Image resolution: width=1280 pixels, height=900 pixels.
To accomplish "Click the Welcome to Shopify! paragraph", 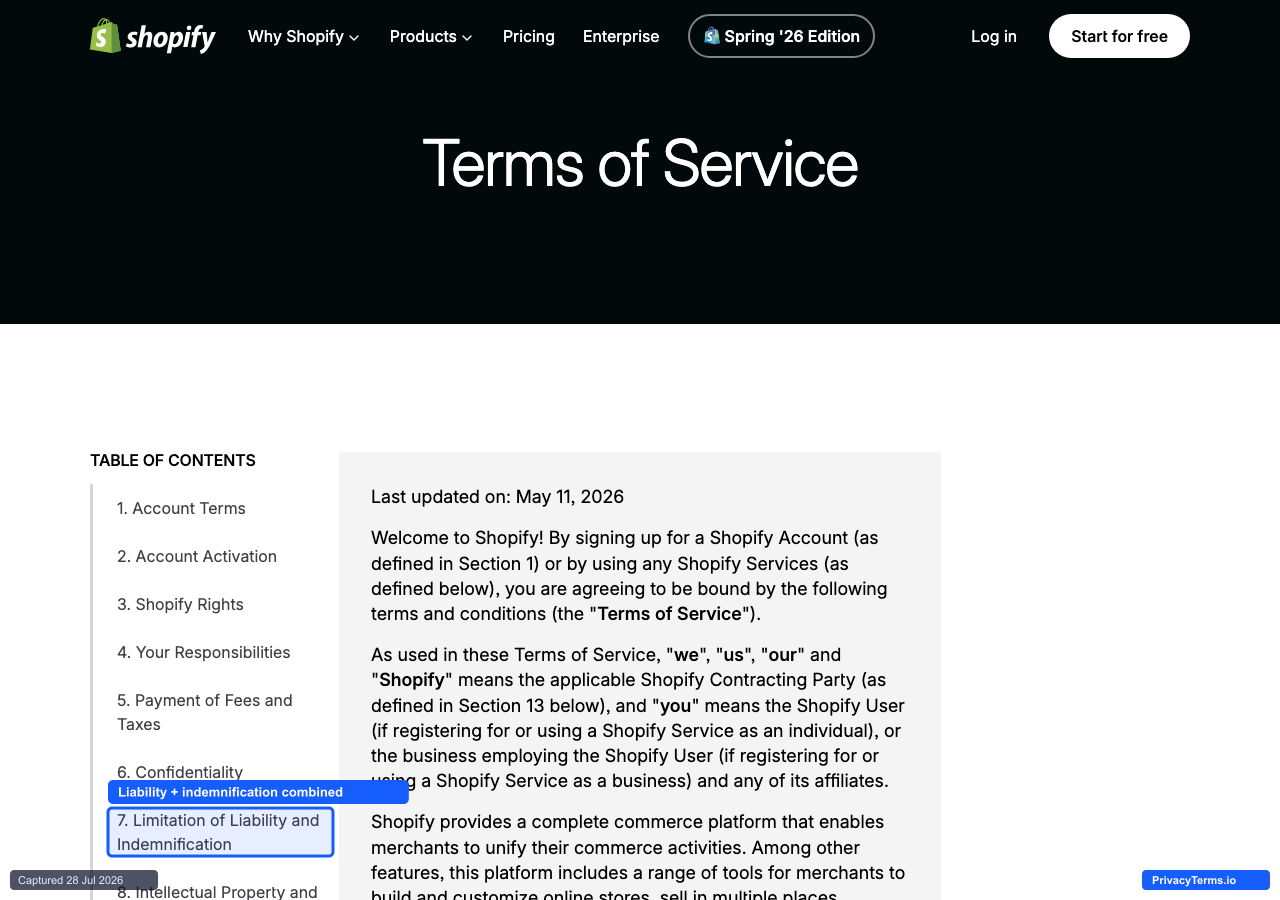I will [x=629, y=576].
